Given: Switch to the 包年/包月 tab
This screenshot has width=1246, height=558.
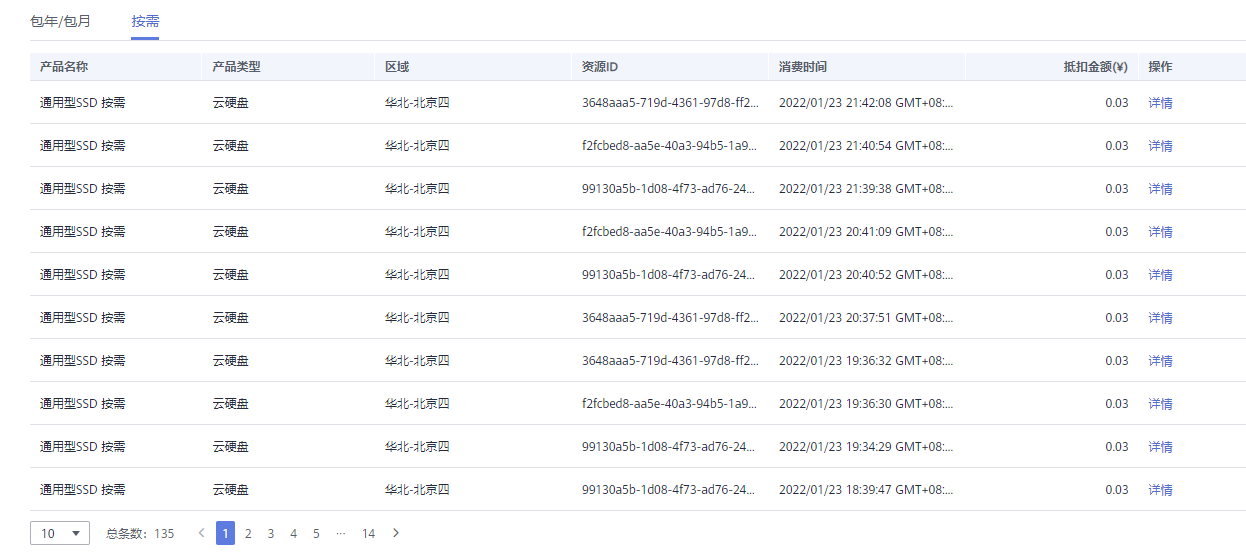Looking at the screenshot, I should 60,20.
